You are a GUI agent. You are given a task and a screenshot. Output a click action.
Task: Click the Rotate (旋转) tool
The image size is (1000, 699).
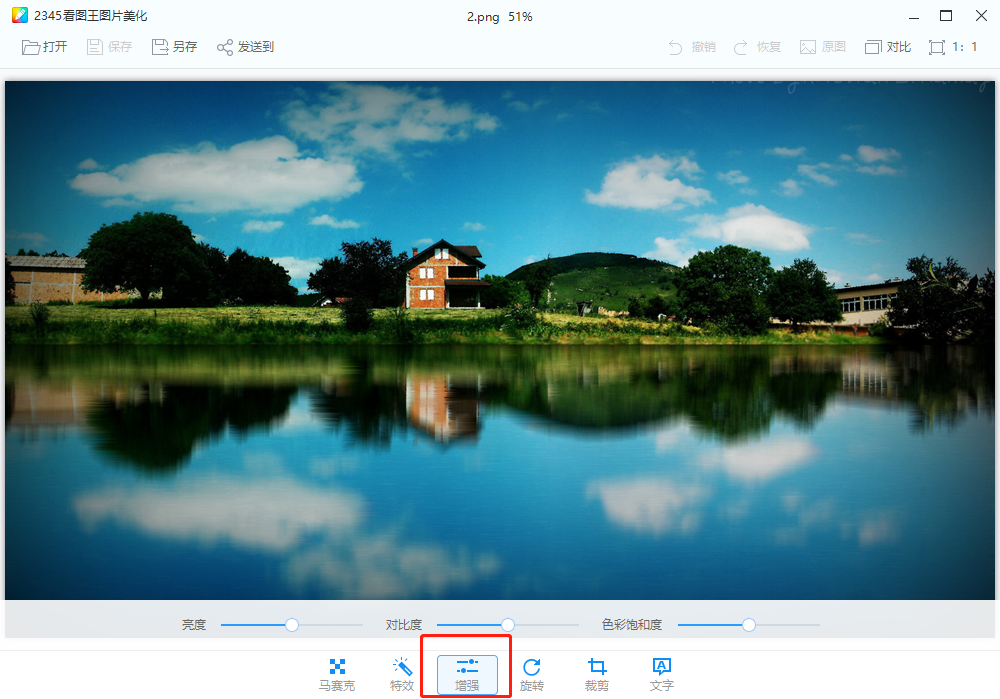532,675
